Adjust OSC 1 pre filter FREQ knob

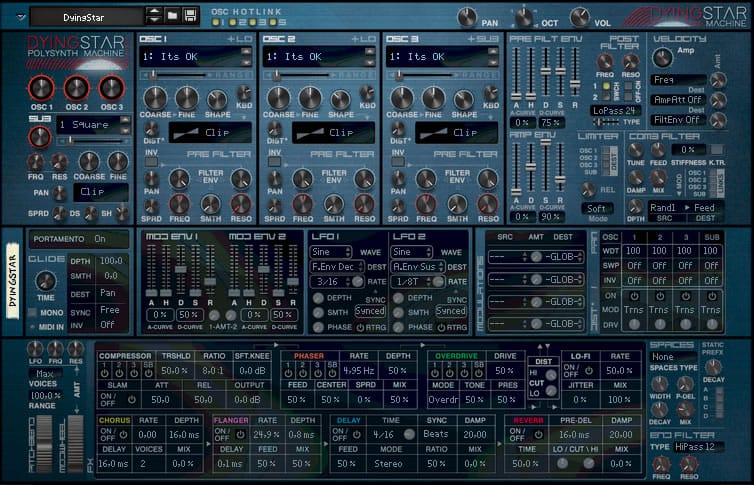click(179, 205)
